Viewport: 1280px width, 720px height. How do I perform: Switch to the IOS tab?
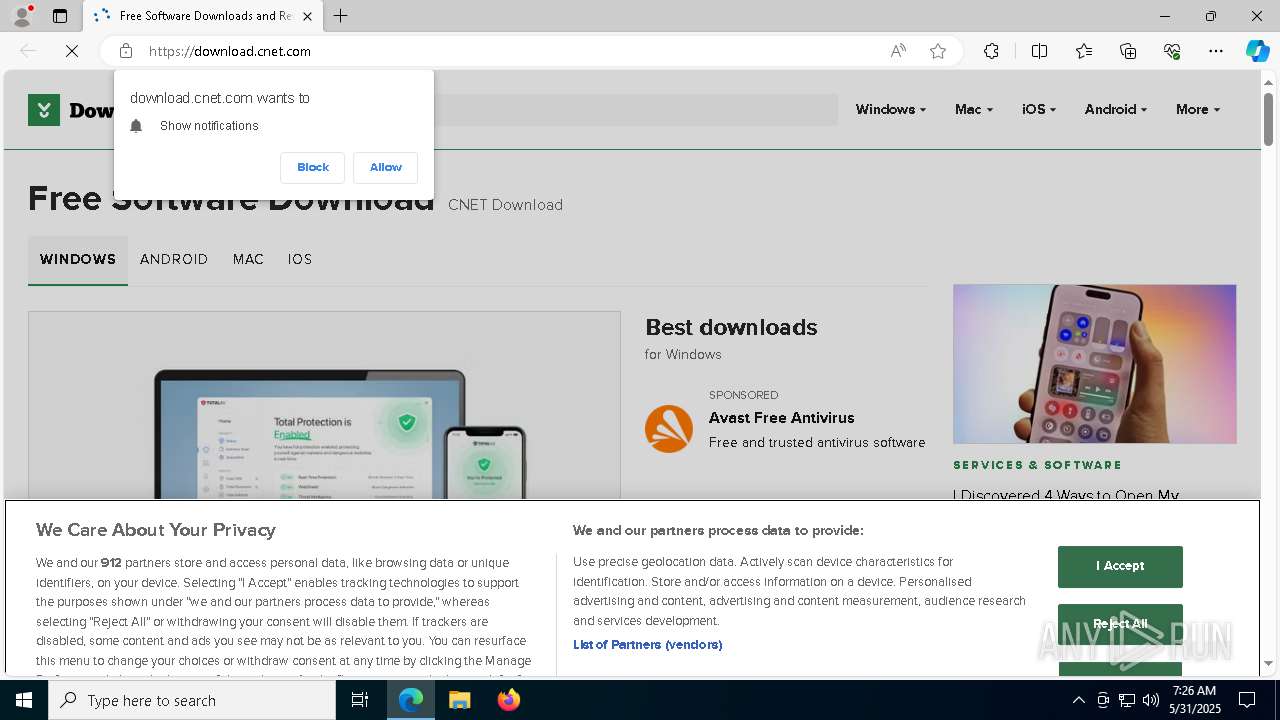300,259
